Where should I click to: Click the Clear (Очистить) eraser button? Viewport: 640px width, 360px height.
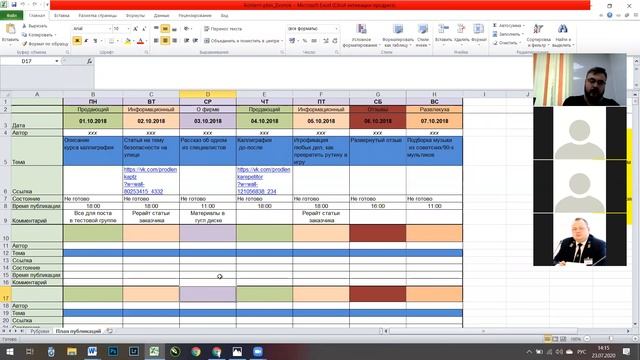point(506,43)
